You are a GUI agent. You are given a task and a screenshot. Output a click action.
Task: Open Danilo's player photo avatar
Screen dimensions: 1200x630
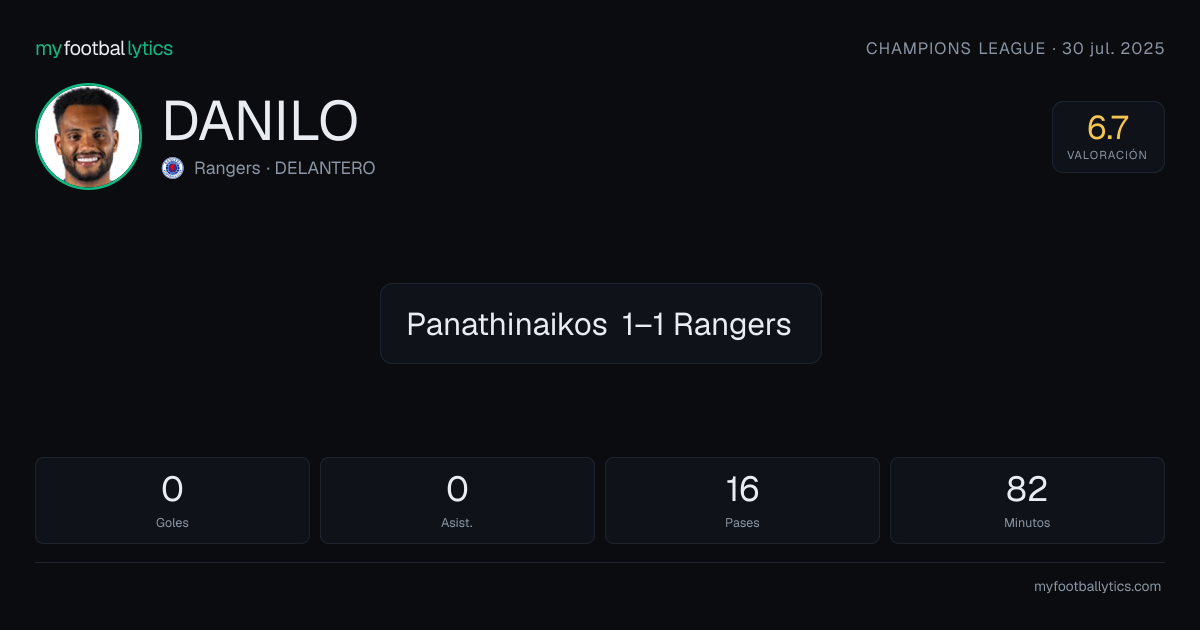tap(88, 136)
